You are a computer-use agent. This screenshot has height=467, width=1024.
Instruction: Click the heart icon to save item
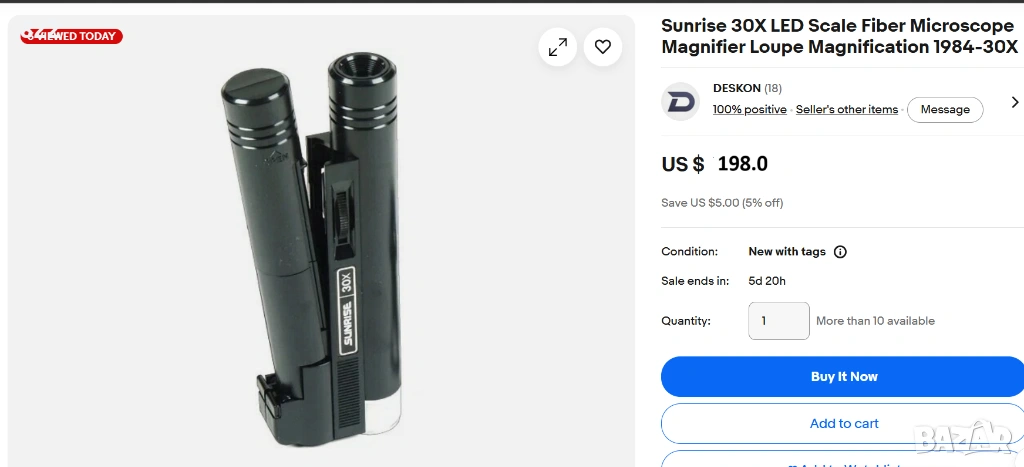coord(603,47)
